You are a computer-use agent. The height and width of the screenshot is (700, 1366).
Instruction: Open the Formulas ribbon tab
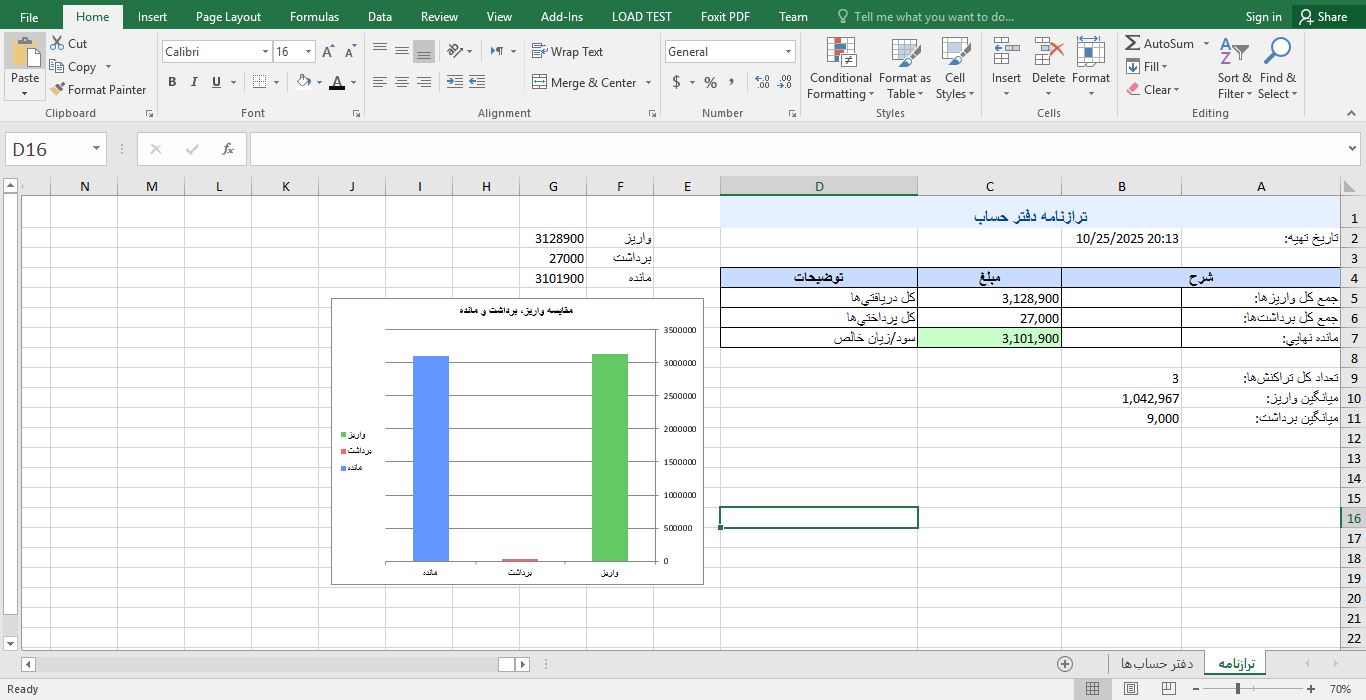314,17
